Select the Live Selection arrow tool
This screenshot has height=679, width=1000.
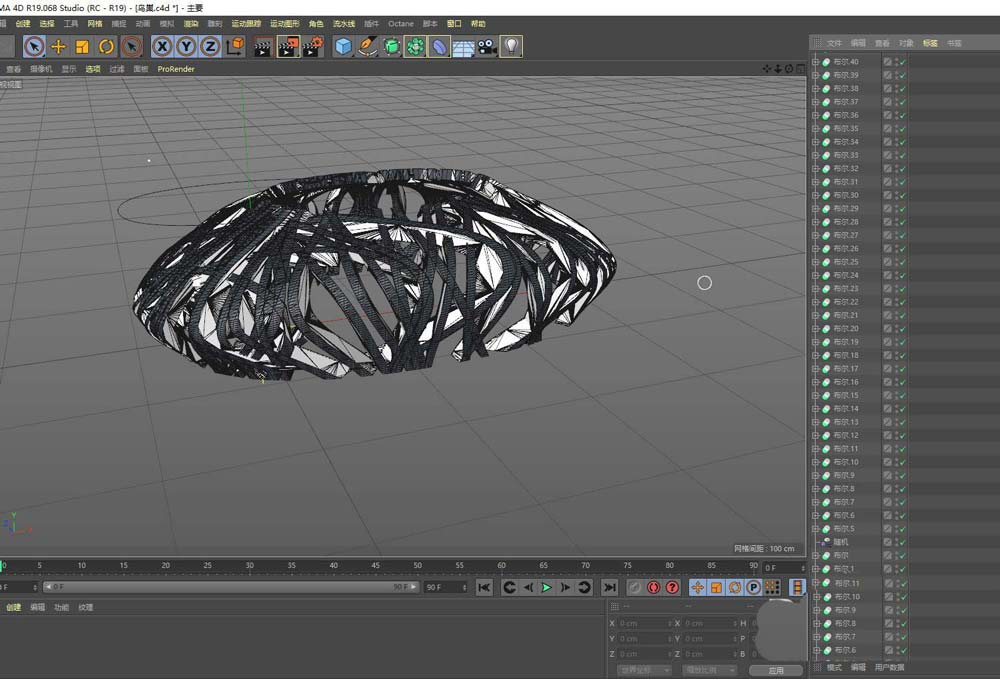pyautogui.click(x=34, y=47)
